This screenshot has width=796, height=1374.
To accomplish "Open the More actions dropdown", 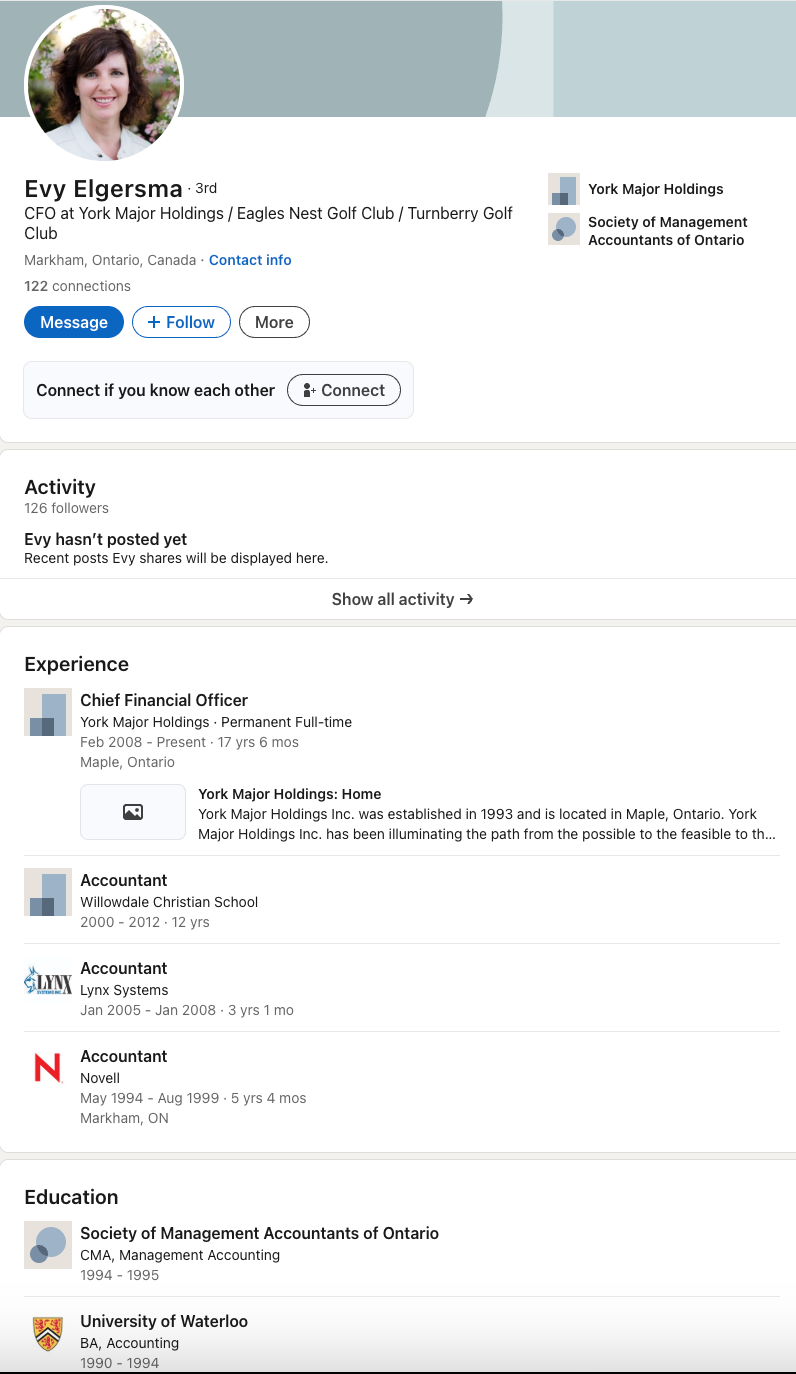I will (x=274, y=322).
